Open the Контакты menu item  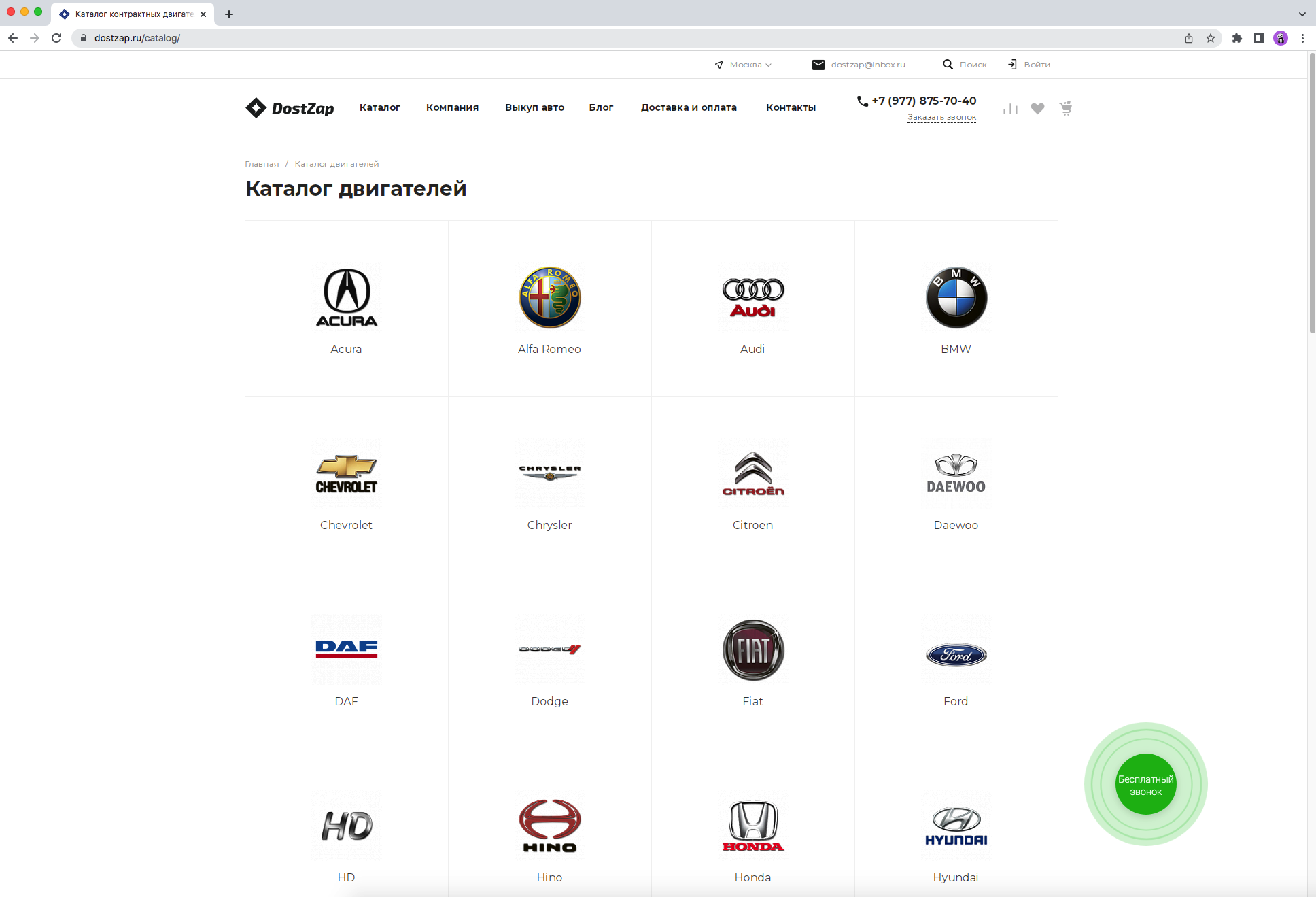point(791,107)
